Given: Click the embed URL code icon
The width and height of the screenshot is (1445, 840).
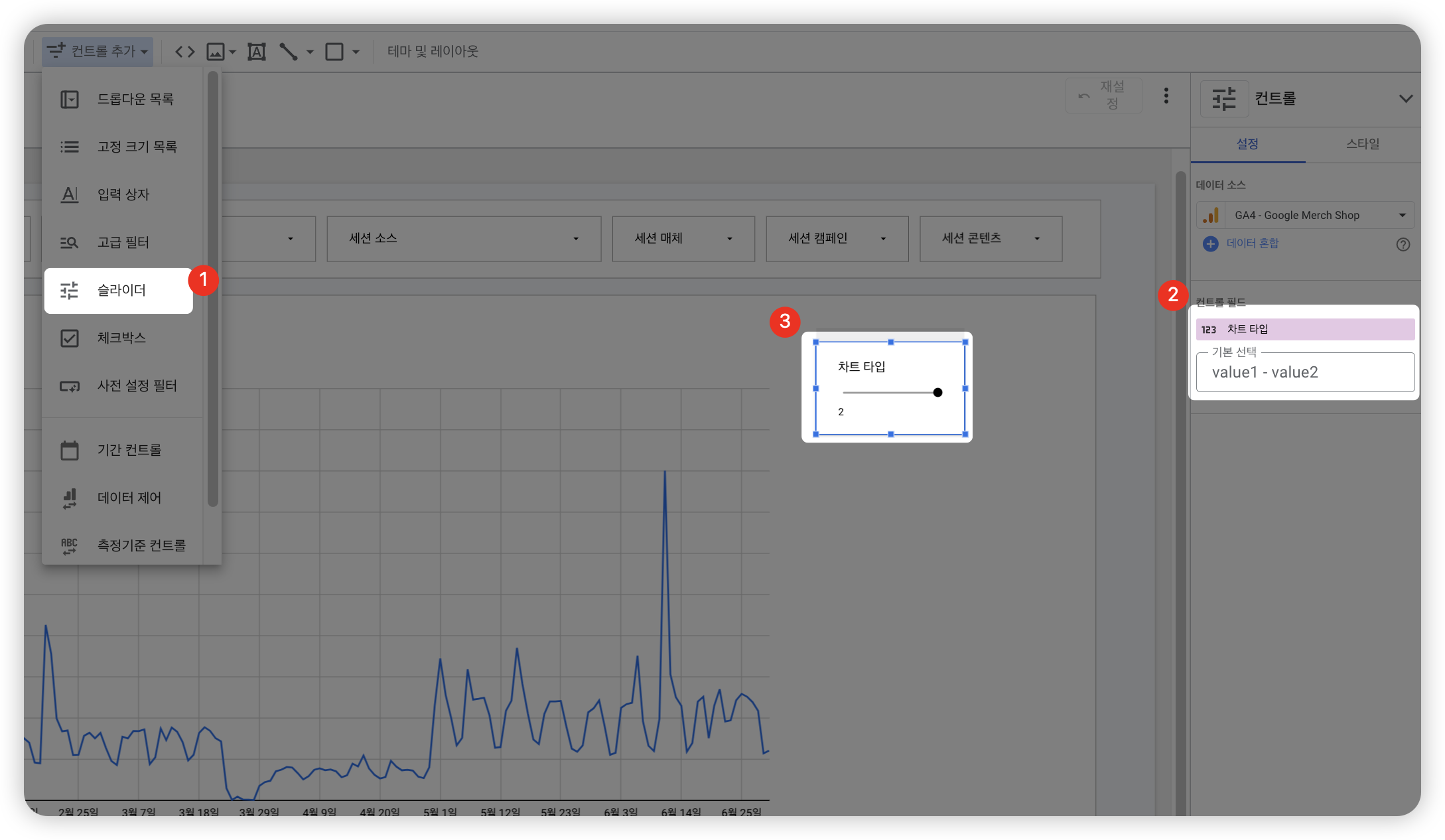Looking at the screenshot, I should point(184,51).
